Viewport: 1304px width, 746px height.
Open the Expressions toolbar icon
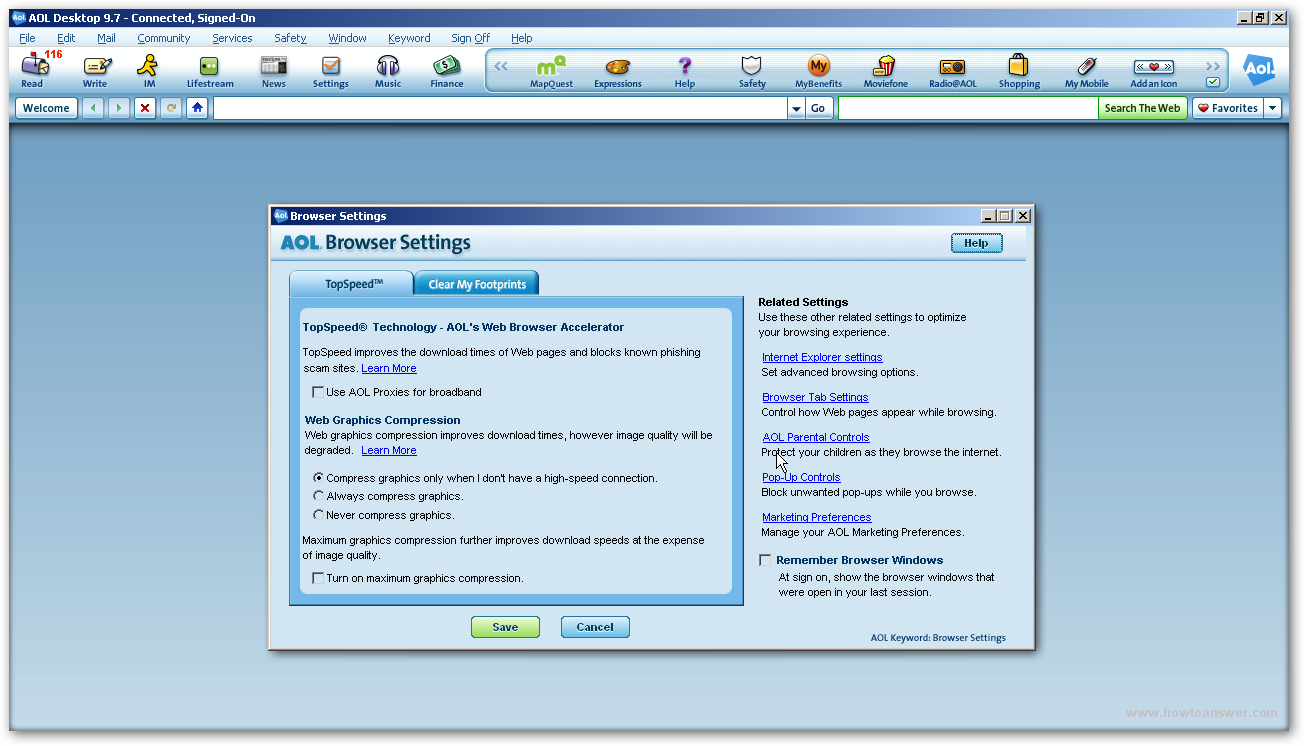coord(617,70)
